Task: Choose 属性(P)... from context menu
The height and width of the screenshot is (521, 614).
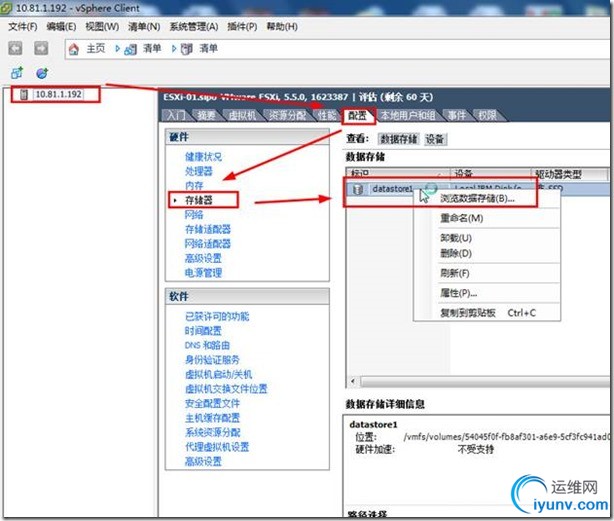Action: coord(459,293)
